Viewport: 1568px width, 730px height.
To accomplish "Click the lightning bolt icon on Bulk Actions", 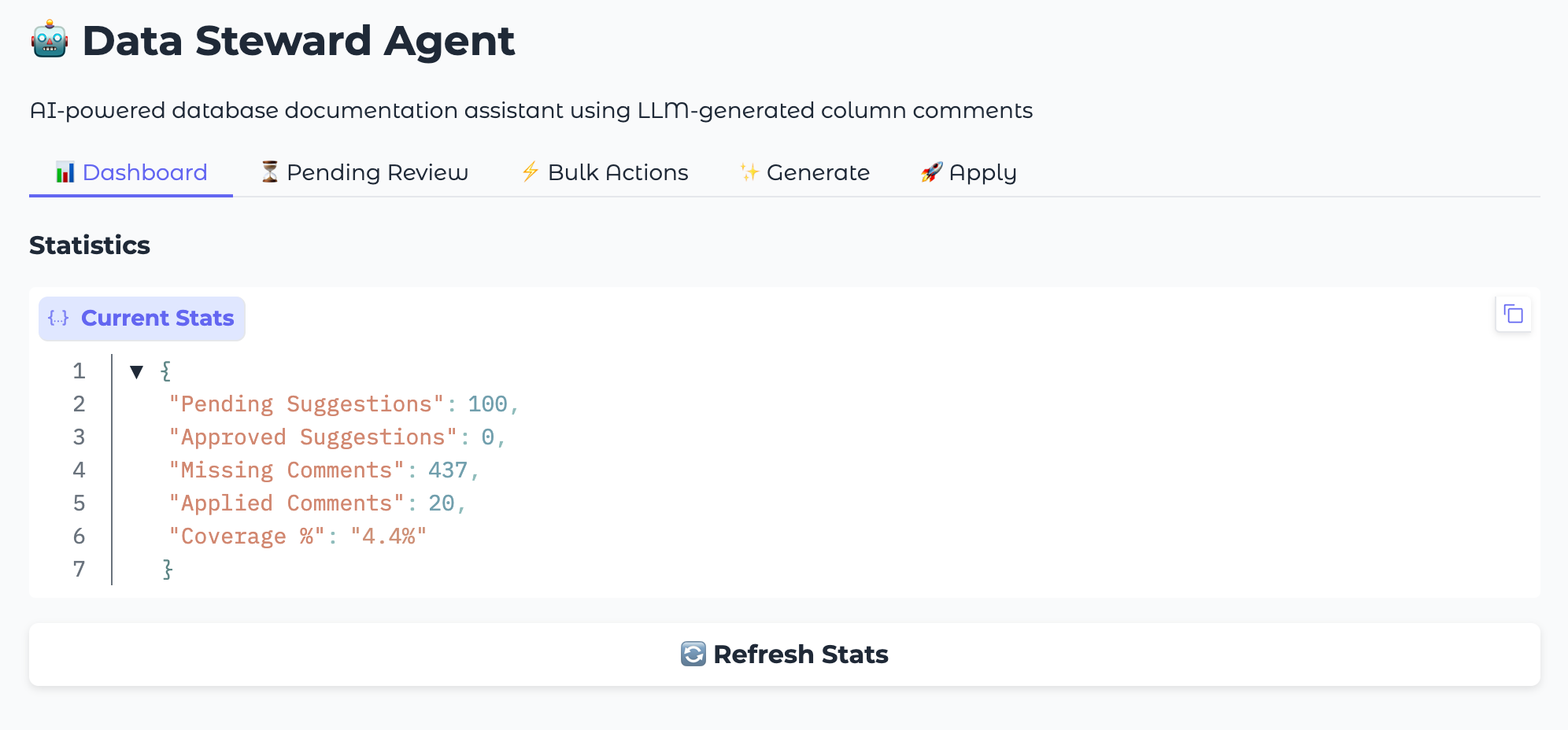I will pyautogui.click(x=531, y=172).
